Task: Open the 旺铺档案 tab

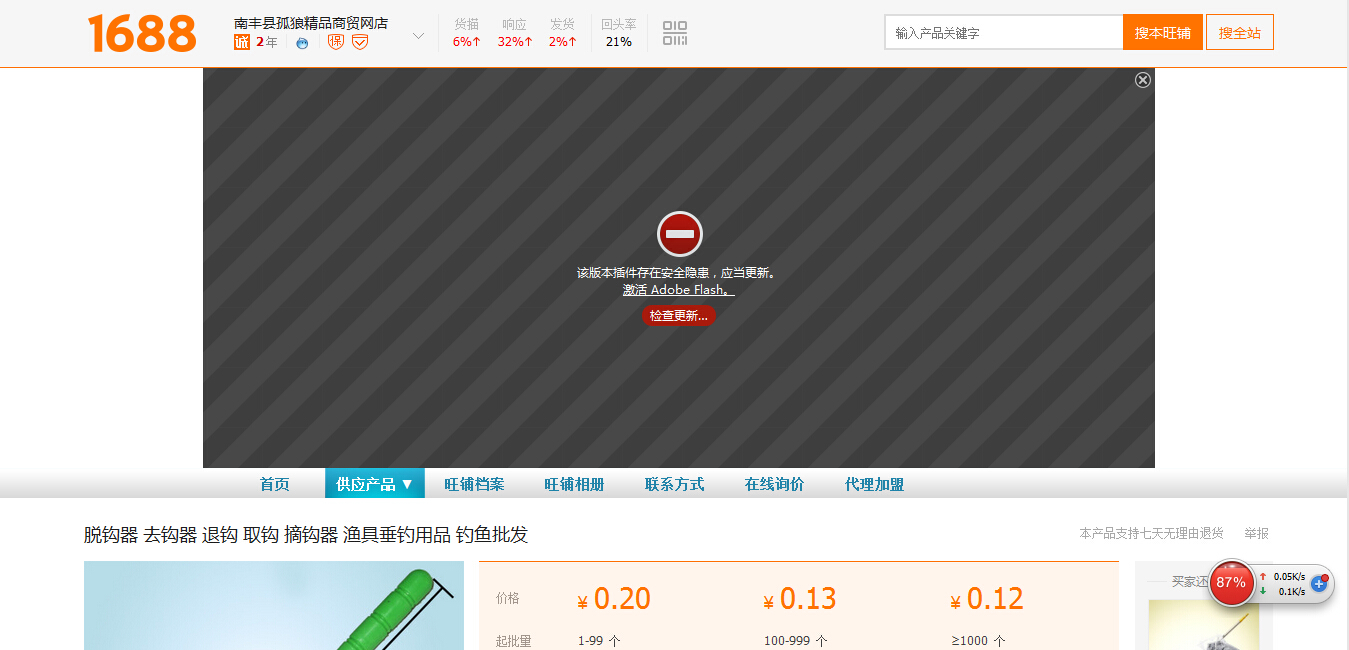Action: (474, 484)
